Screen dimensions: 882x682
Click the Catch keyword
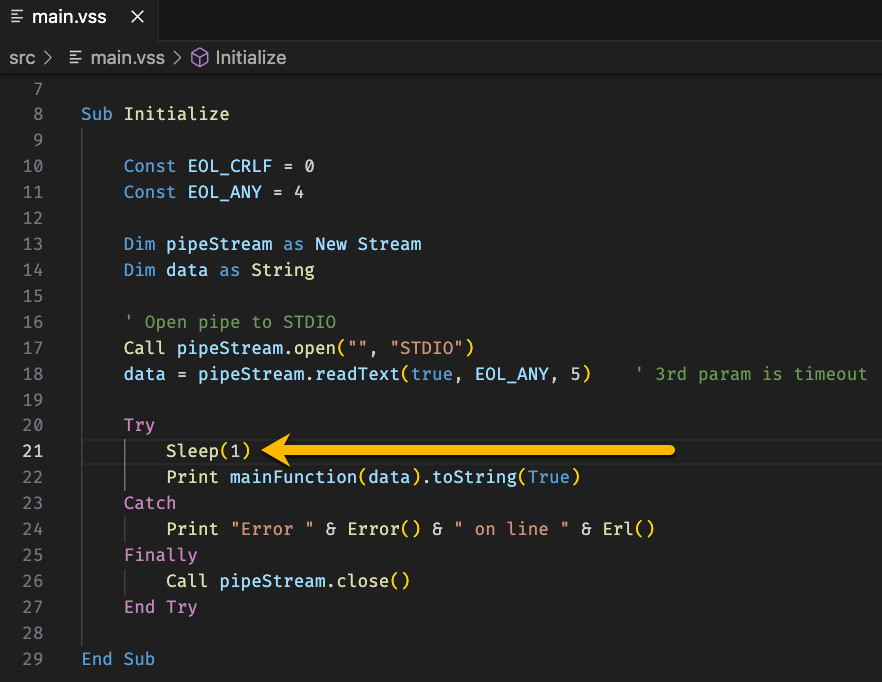[x=150, y=503]
